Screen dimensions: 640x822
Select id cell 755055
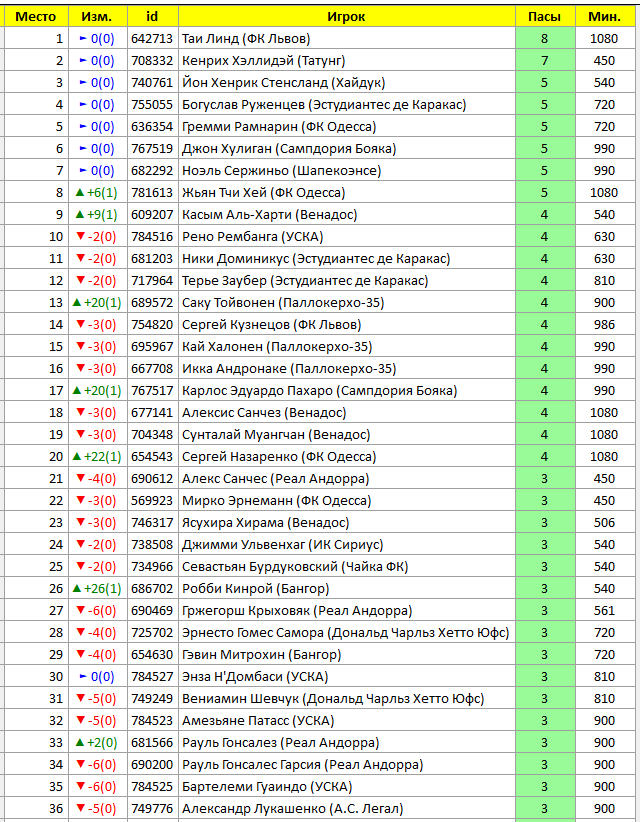click(152, 105)
